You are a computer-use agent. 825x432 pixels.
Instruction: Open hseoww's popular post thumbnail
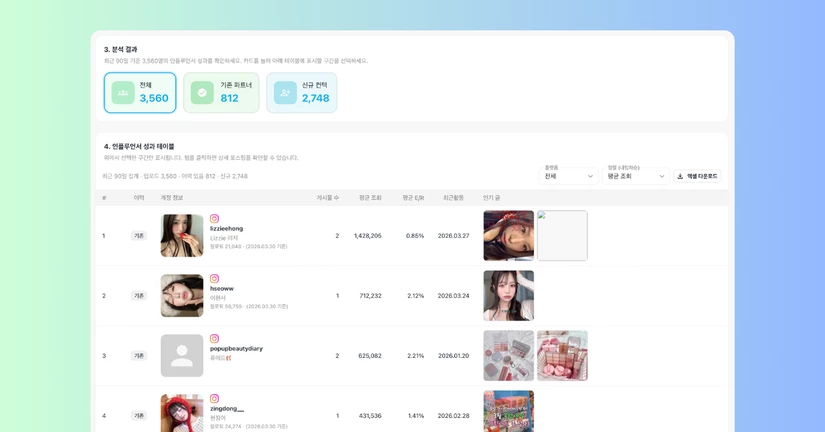509,295
